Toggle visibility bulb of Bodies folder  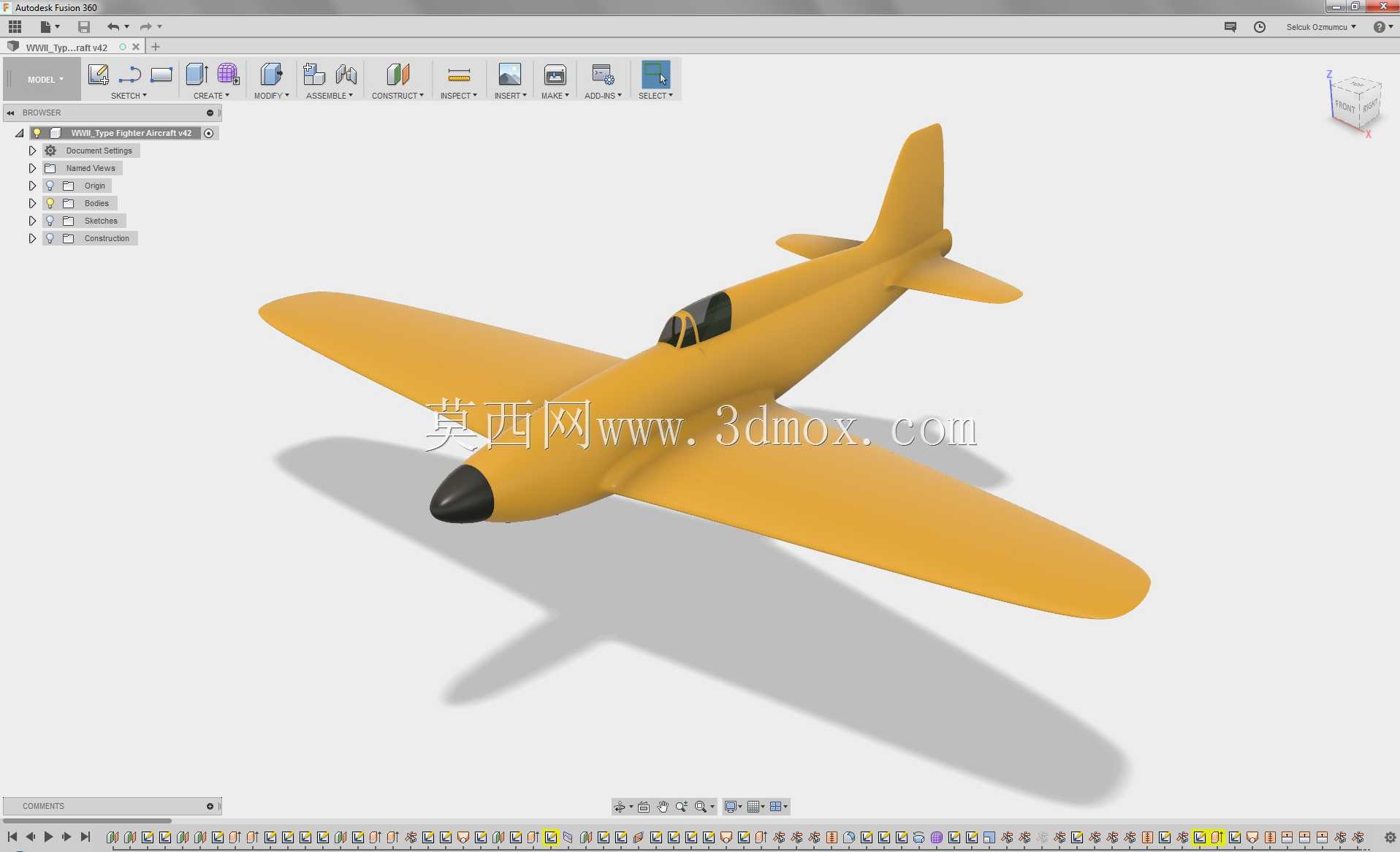point(50,203)
